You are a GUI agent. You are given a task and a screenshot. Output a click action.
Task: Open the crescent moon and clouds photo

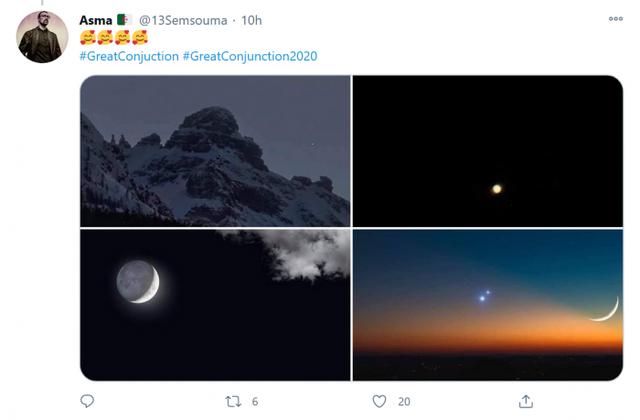tap(215, 305)
